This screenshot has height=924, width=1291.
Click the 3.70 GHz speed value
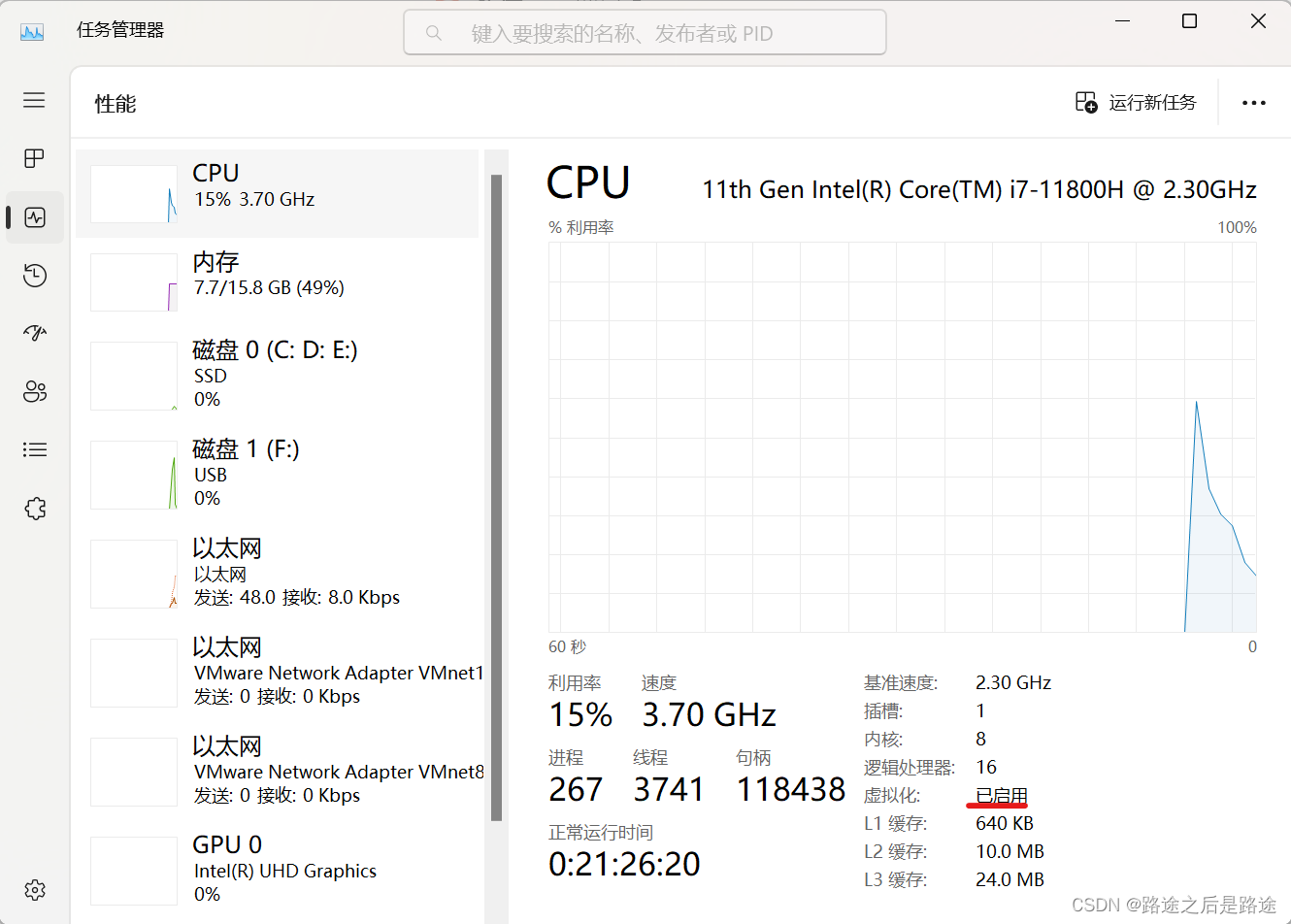coord(709,715)
